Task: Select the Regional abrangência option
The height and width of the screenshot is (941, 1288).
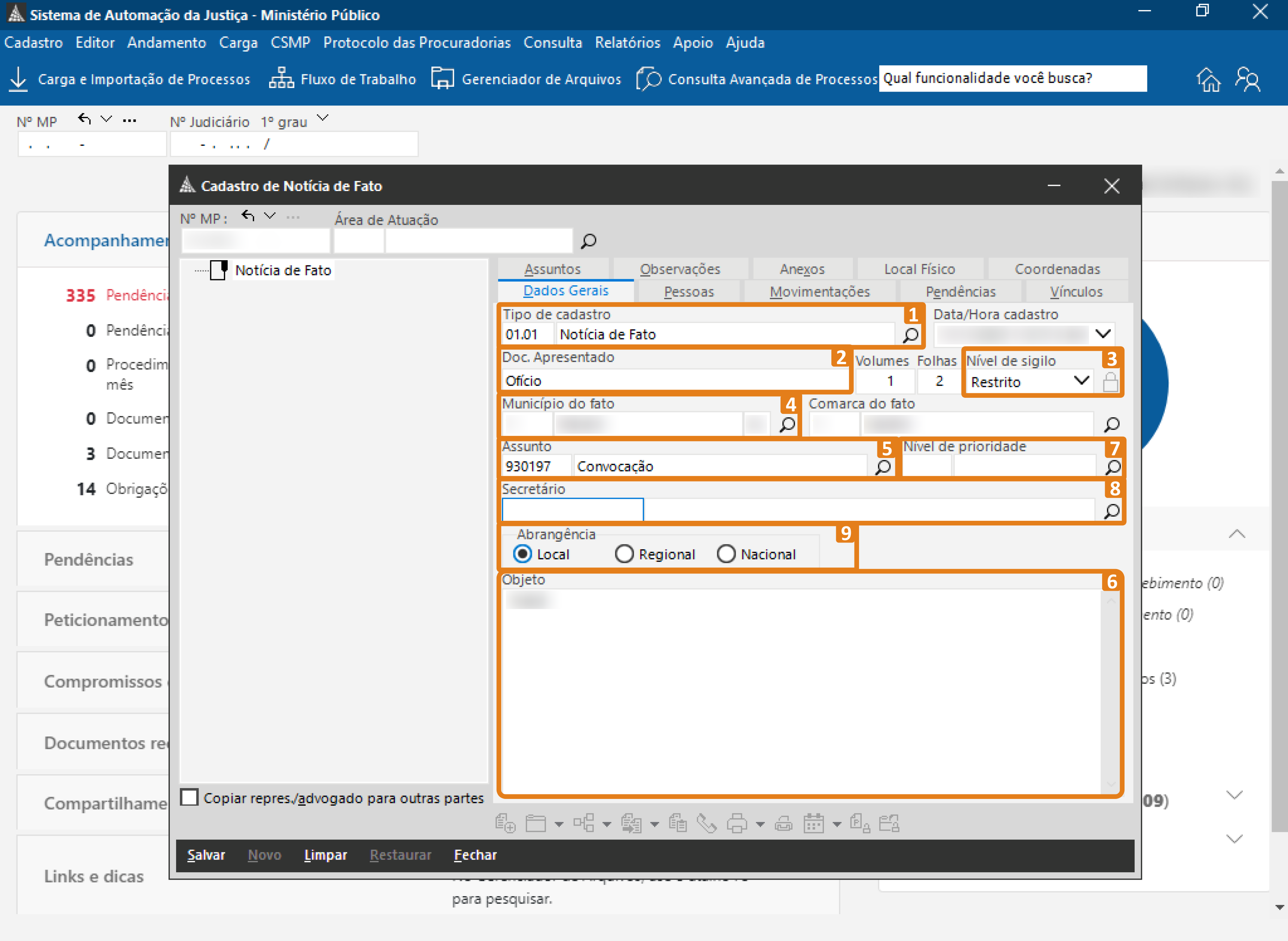Action: pyautogui.click(x=624, y=554)
